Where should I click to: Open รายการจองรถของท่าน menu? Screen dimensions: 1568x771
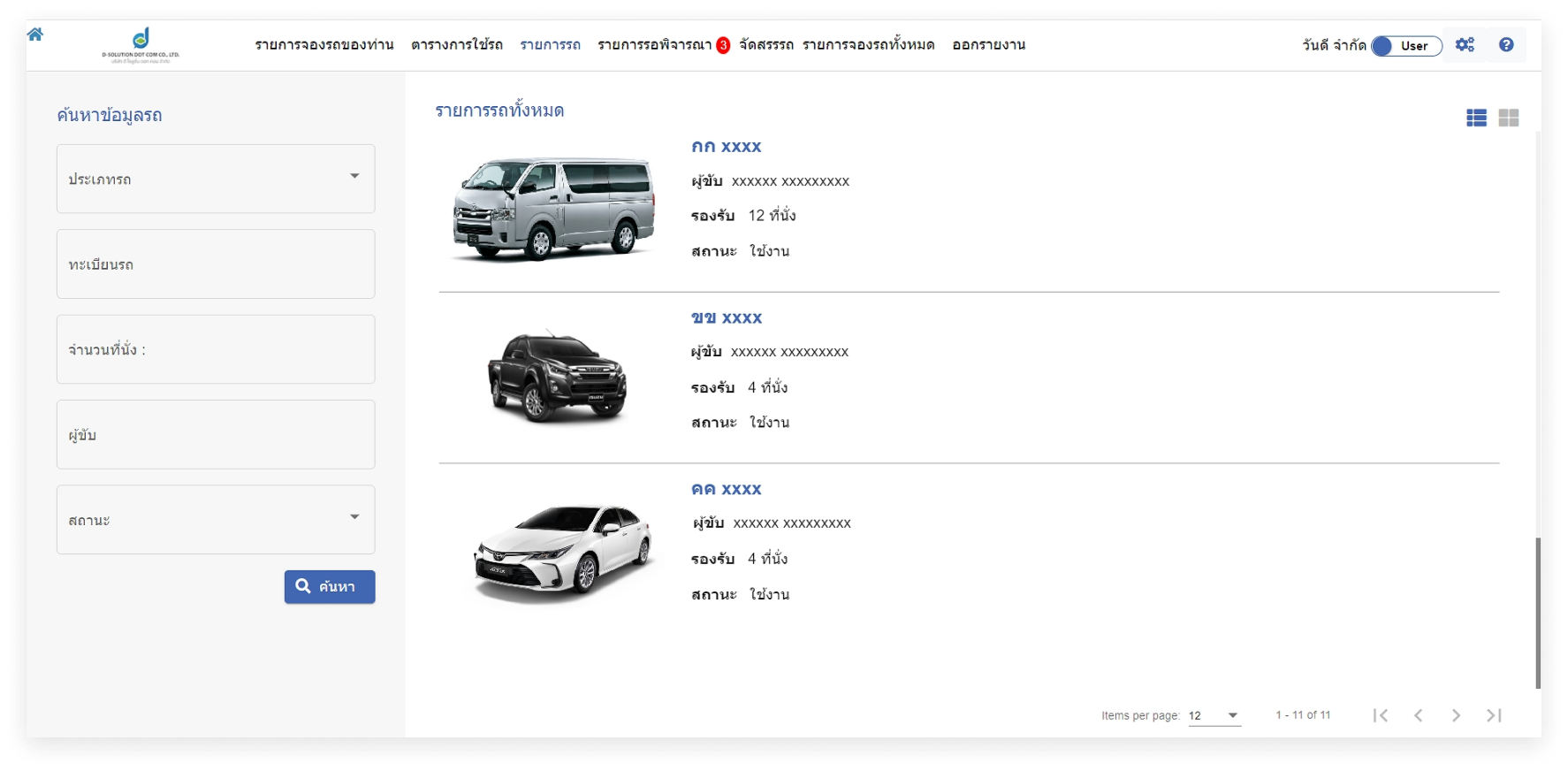coord(324,45)
